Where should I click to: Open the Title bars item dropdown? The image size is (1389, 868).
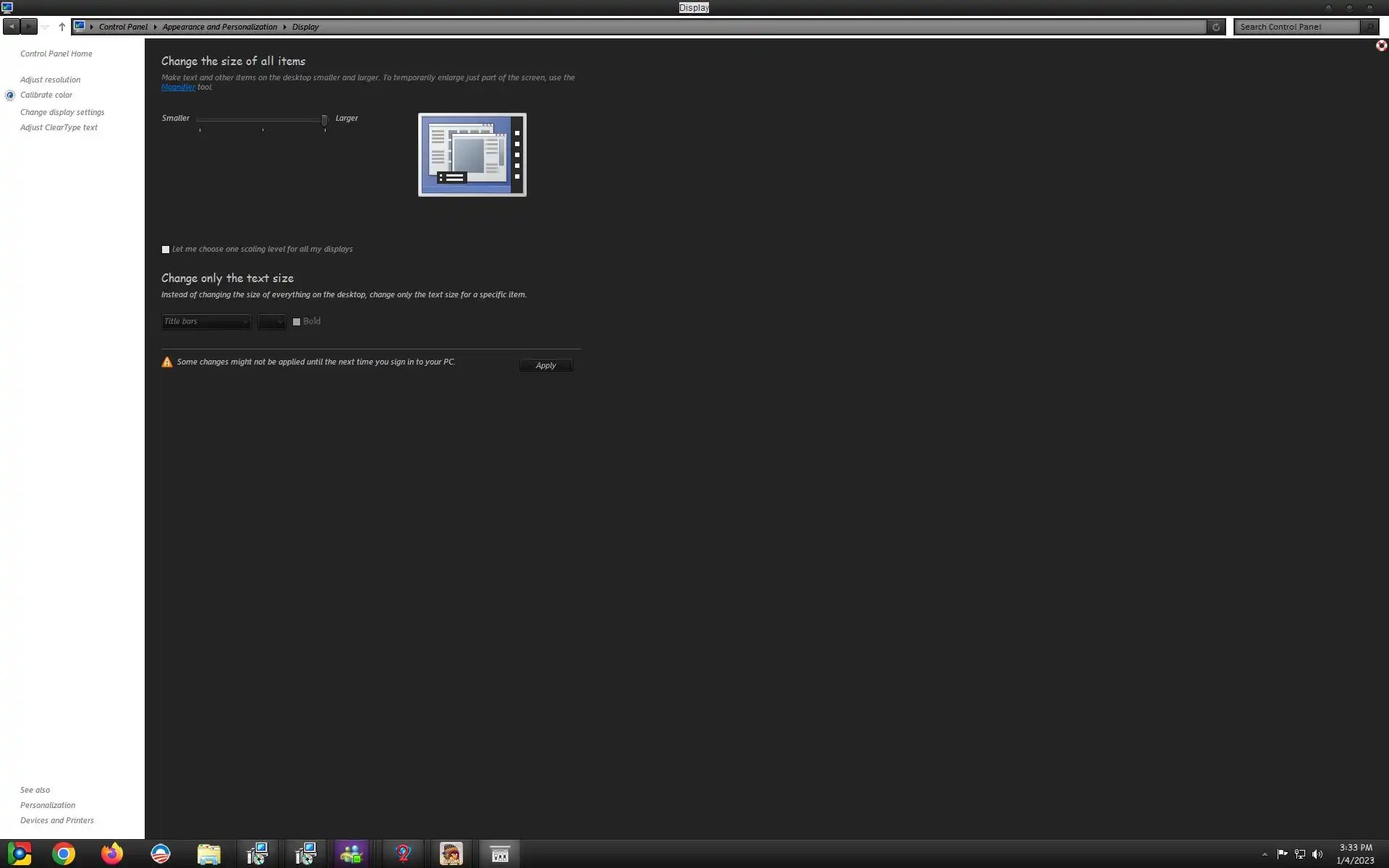point(206,322)
